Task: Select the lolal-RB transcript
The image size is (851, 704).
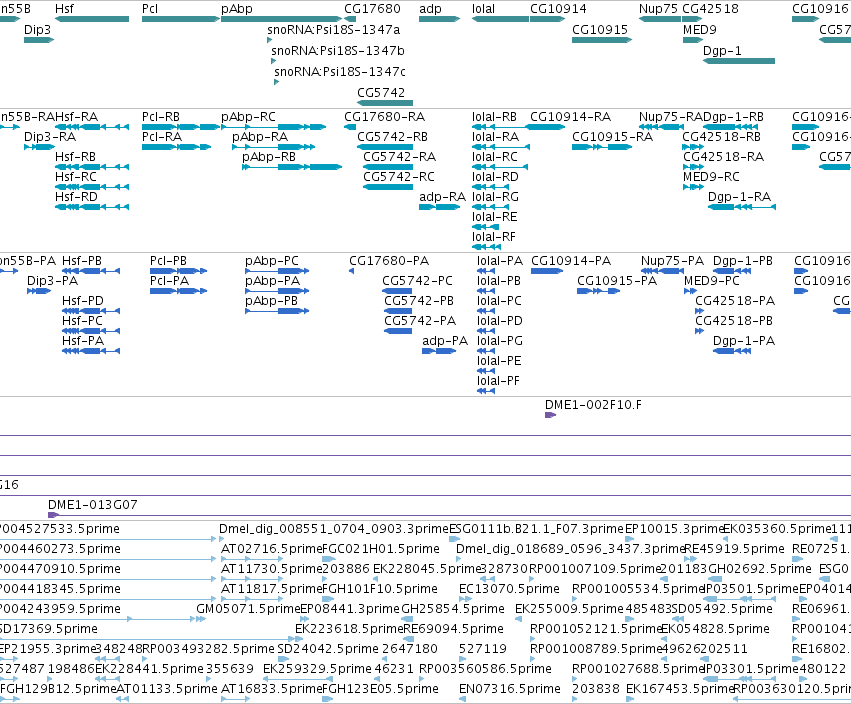Action: click(x=500, y=127)
